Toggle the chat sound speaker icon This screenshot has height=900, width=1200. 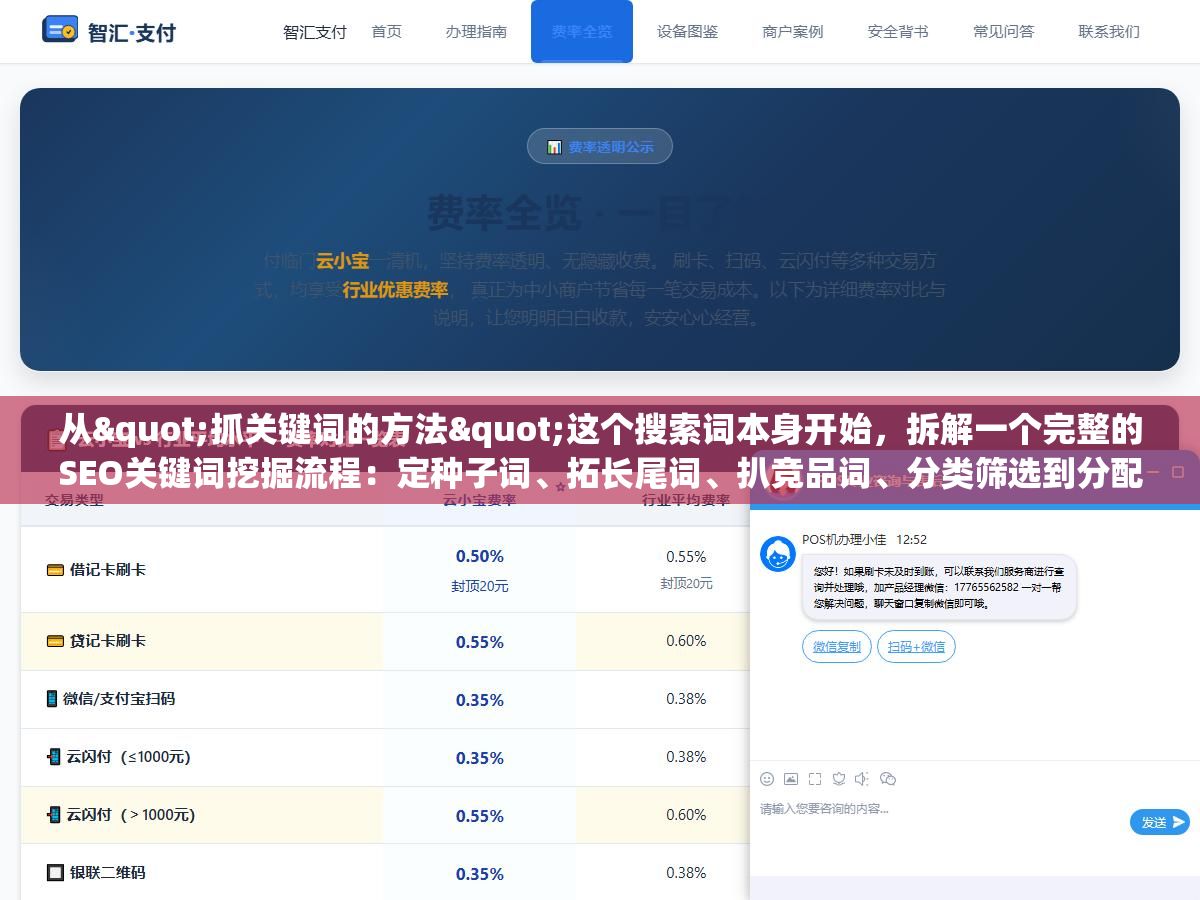coord(863,779)
